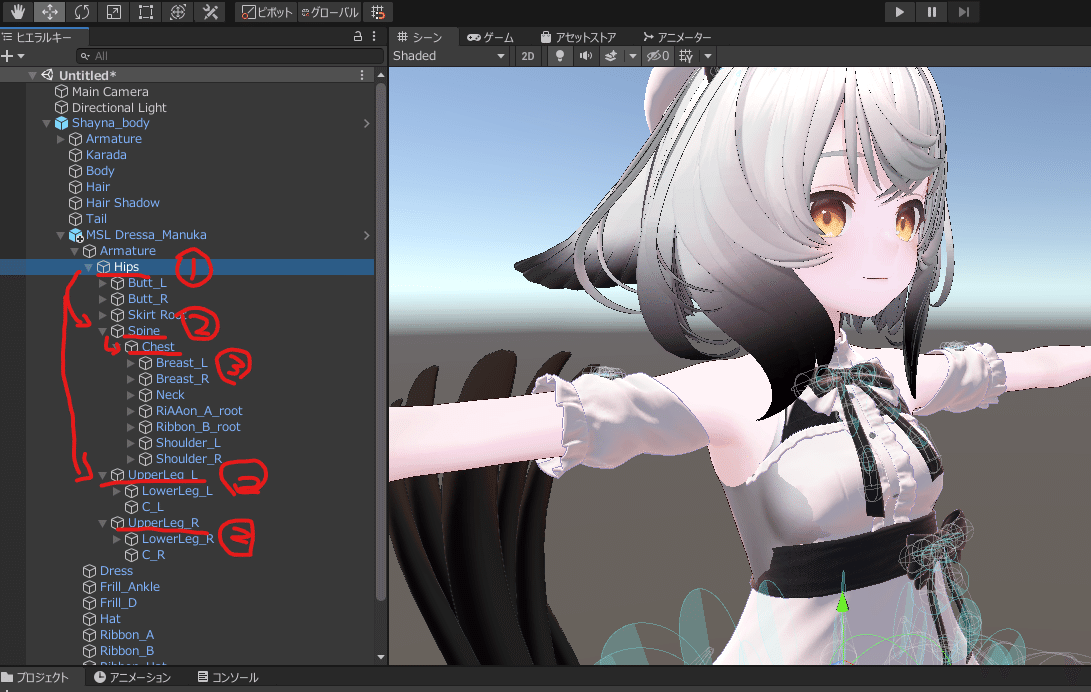Screen dimensions: 1091x692
Task: Open the Shaded draw mode dropdown
Action: pos(448,56)
